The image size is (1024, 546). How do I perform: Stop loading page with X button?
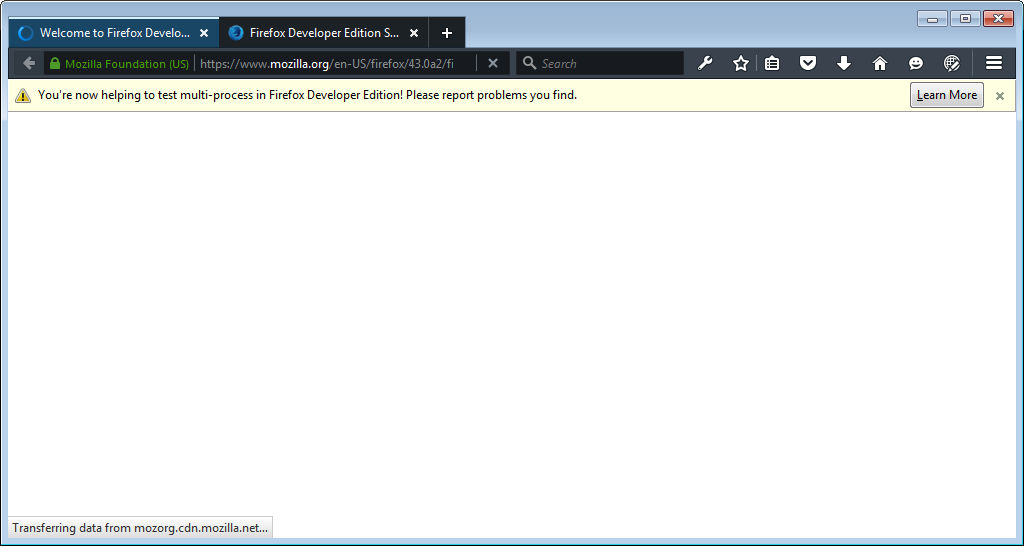(493, 63)
